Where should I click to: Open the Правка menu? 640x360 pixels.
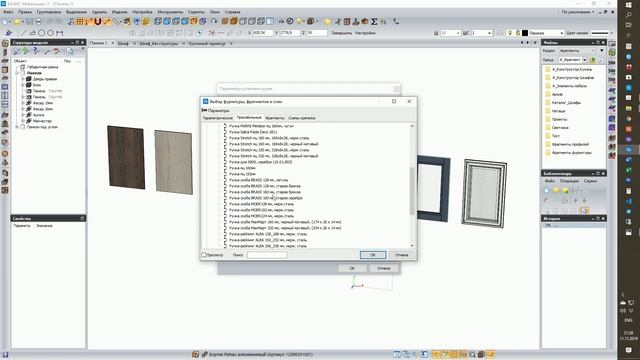[x=24, y=12]
